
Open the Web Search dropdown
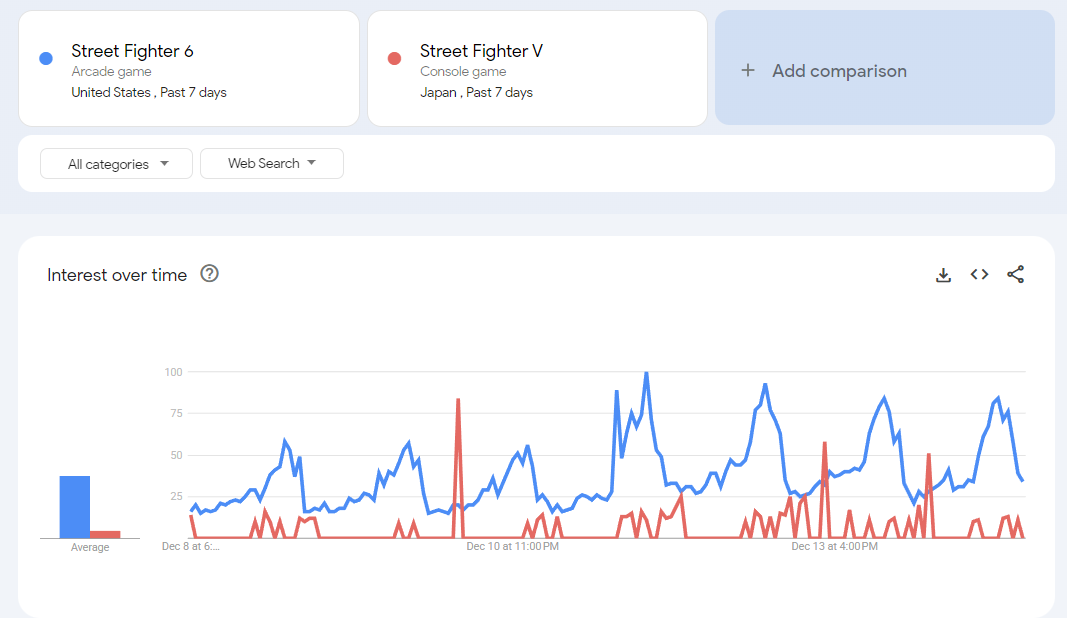tap(272, 163)
